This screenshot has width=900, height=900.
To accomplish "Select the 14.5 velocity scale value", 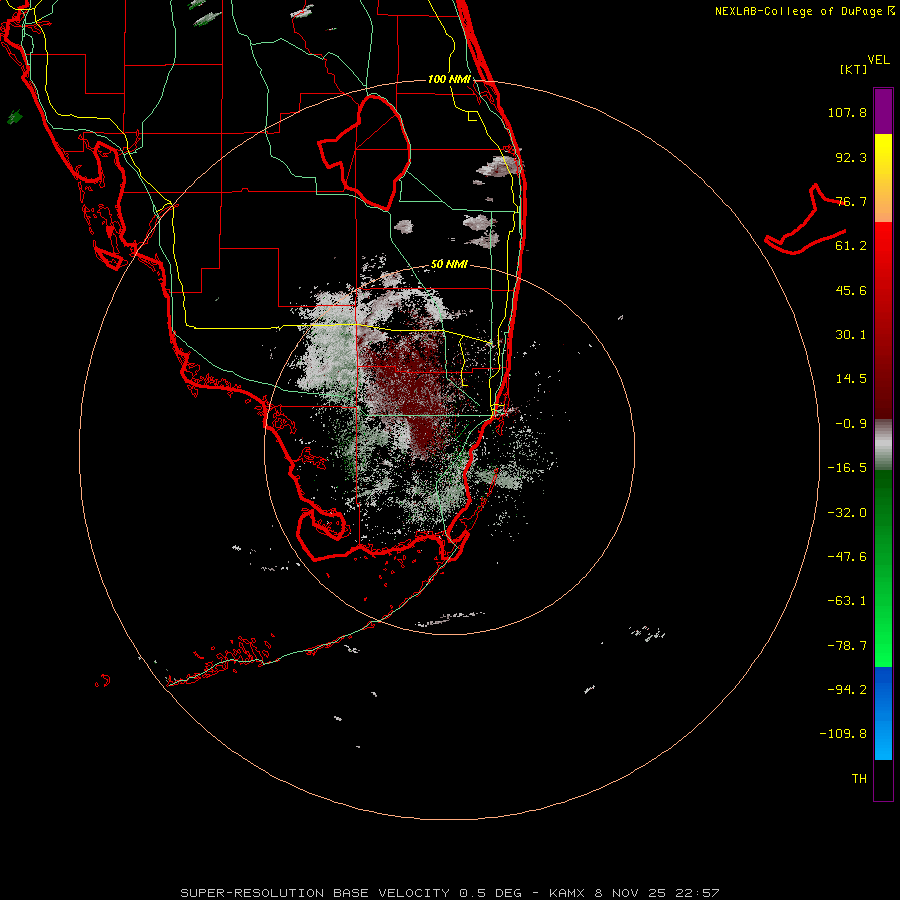I will pyautogui.click(x=851, y=379).
